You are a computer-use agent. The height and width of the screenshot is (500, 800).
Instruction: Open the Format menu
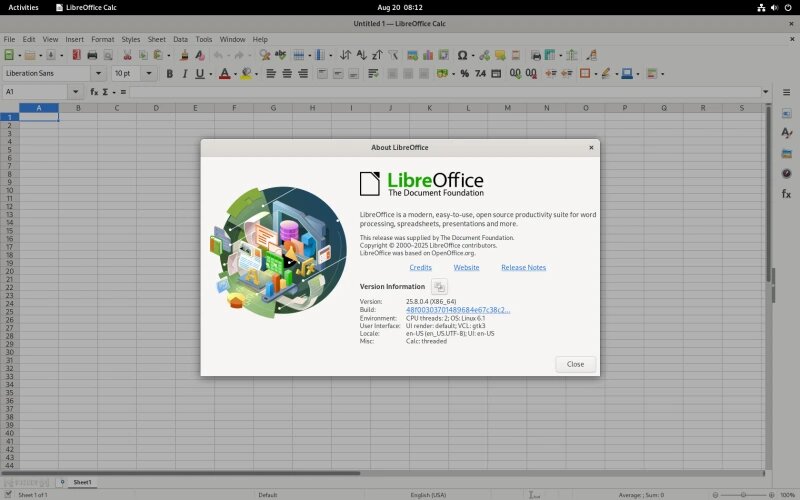coord(103,39)
